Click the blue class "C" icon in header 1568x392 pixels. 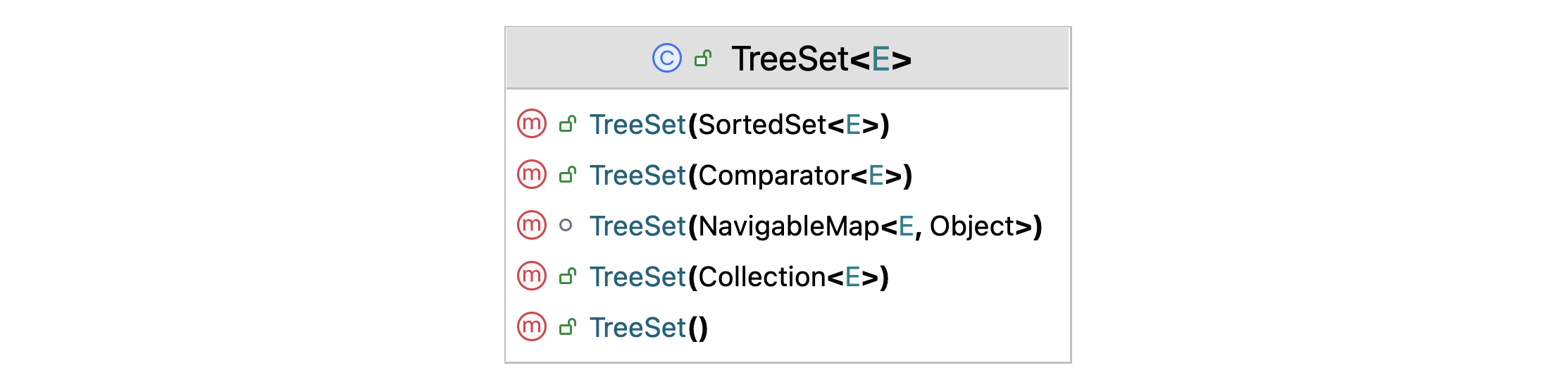point(666,59)
